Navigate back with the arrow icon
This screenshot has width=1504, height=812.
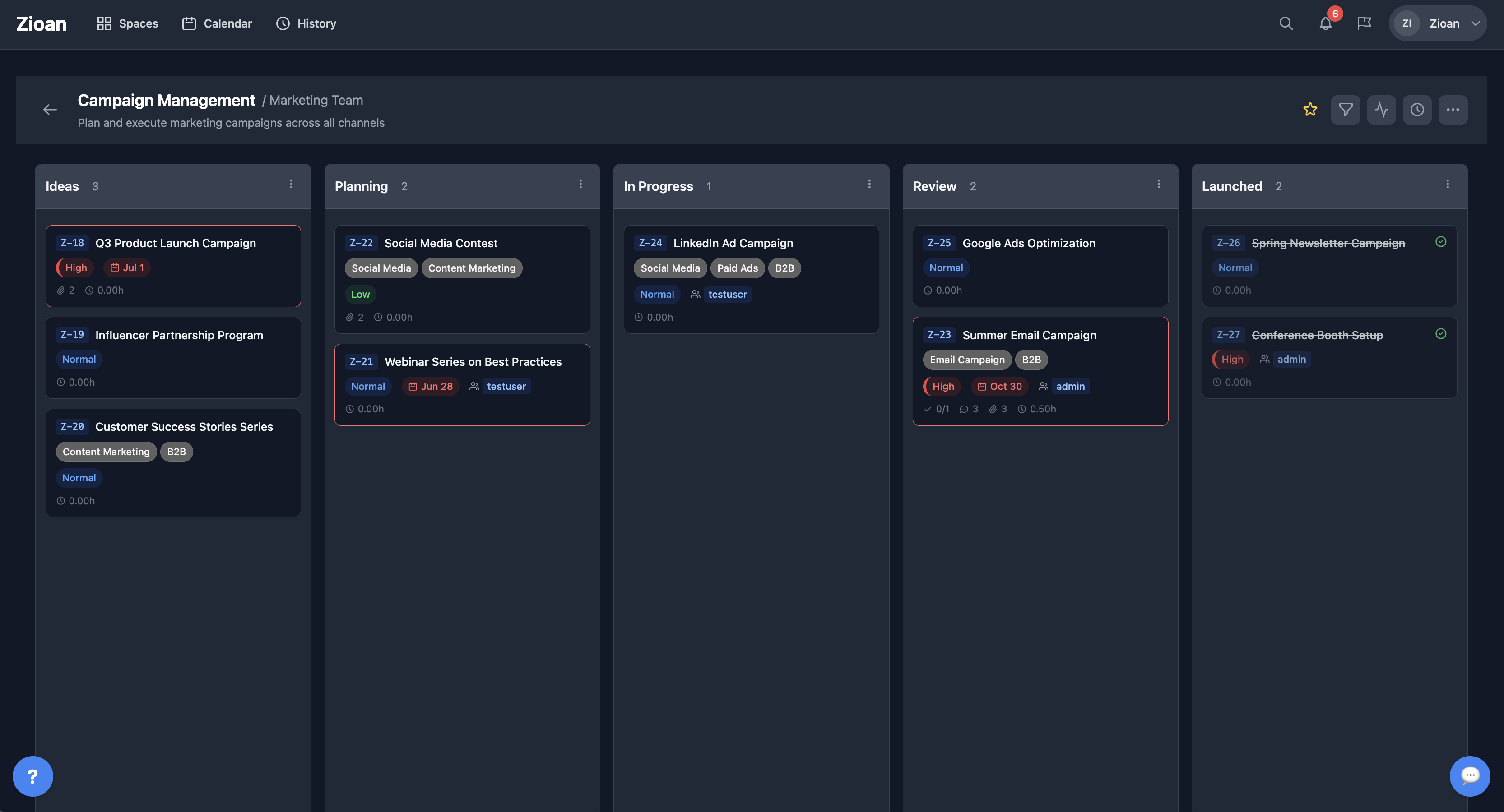pos(50,110)
